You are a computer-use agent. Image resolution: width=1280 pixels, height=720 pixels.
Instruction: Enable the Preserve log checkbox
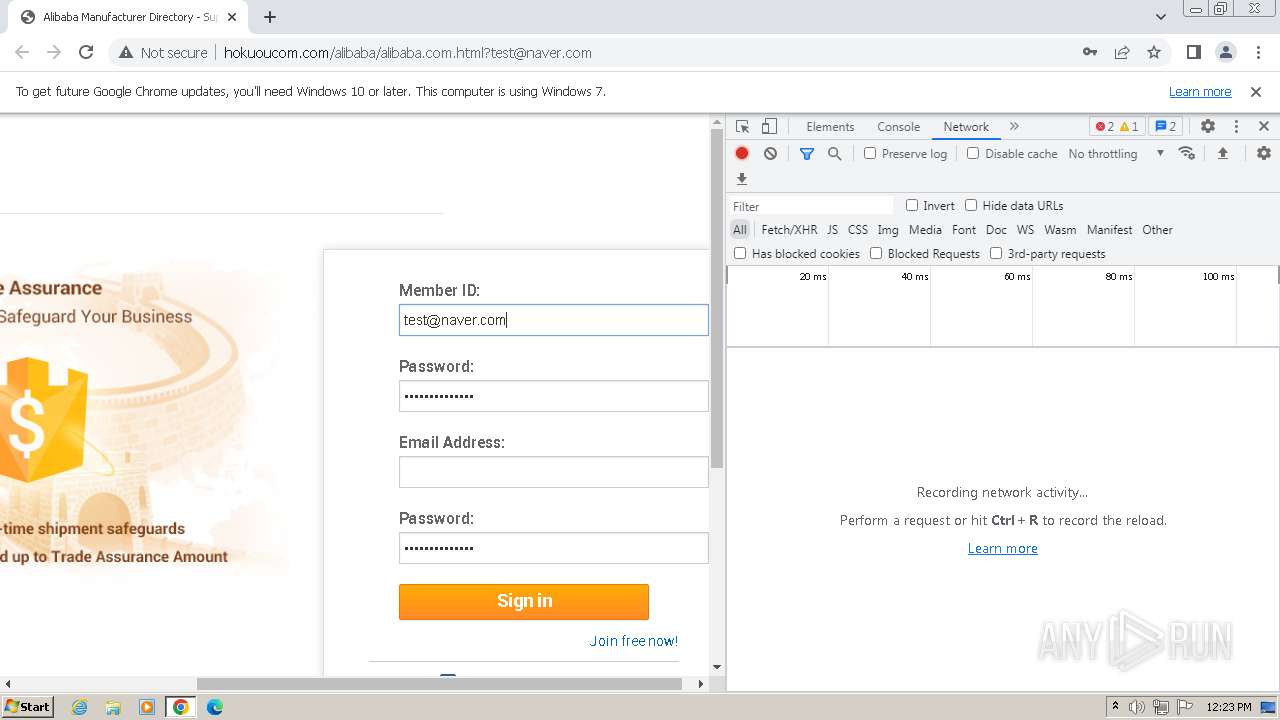870,153
